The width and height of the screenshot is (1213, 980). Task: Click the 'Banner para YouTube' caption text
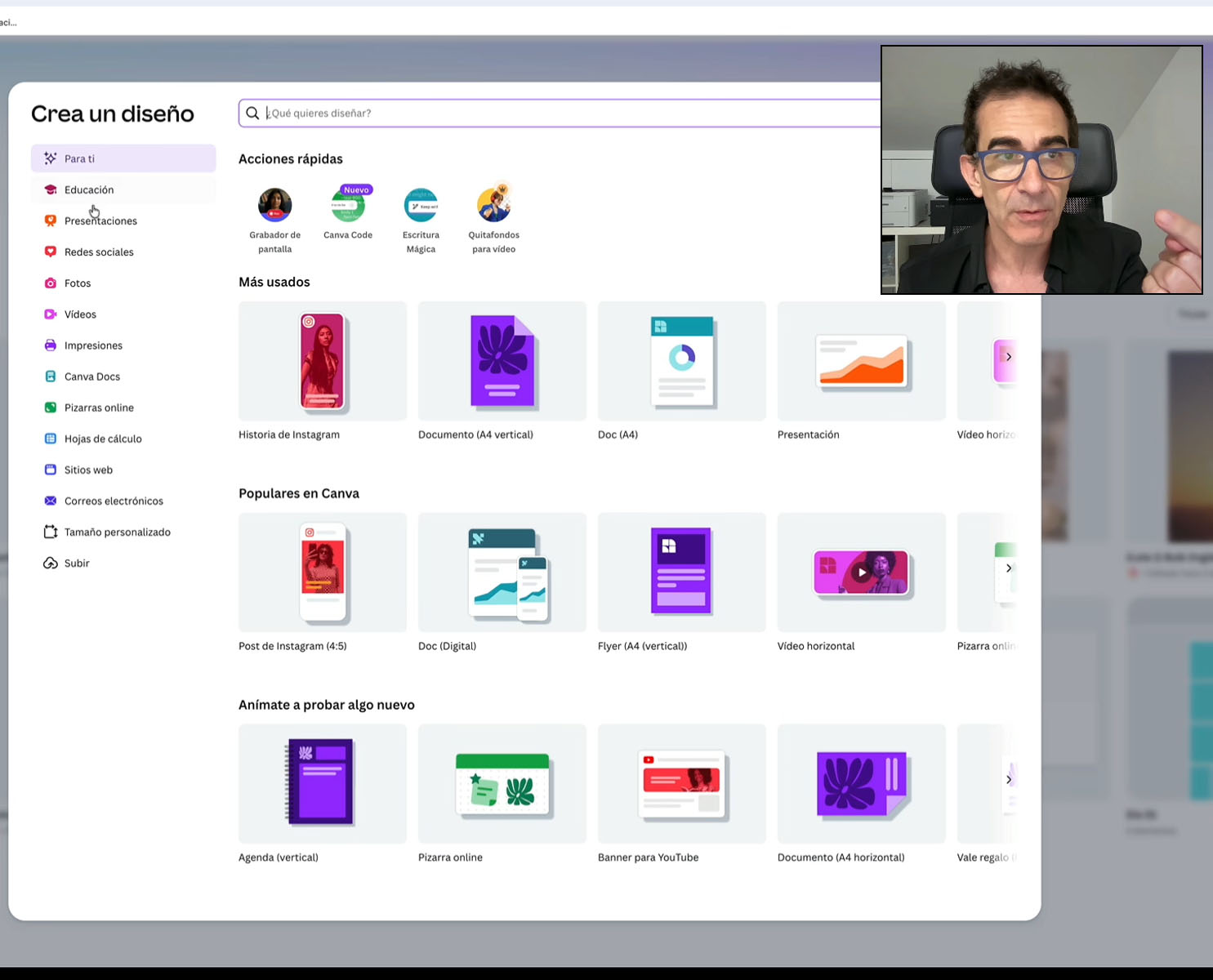click(649, 857)
